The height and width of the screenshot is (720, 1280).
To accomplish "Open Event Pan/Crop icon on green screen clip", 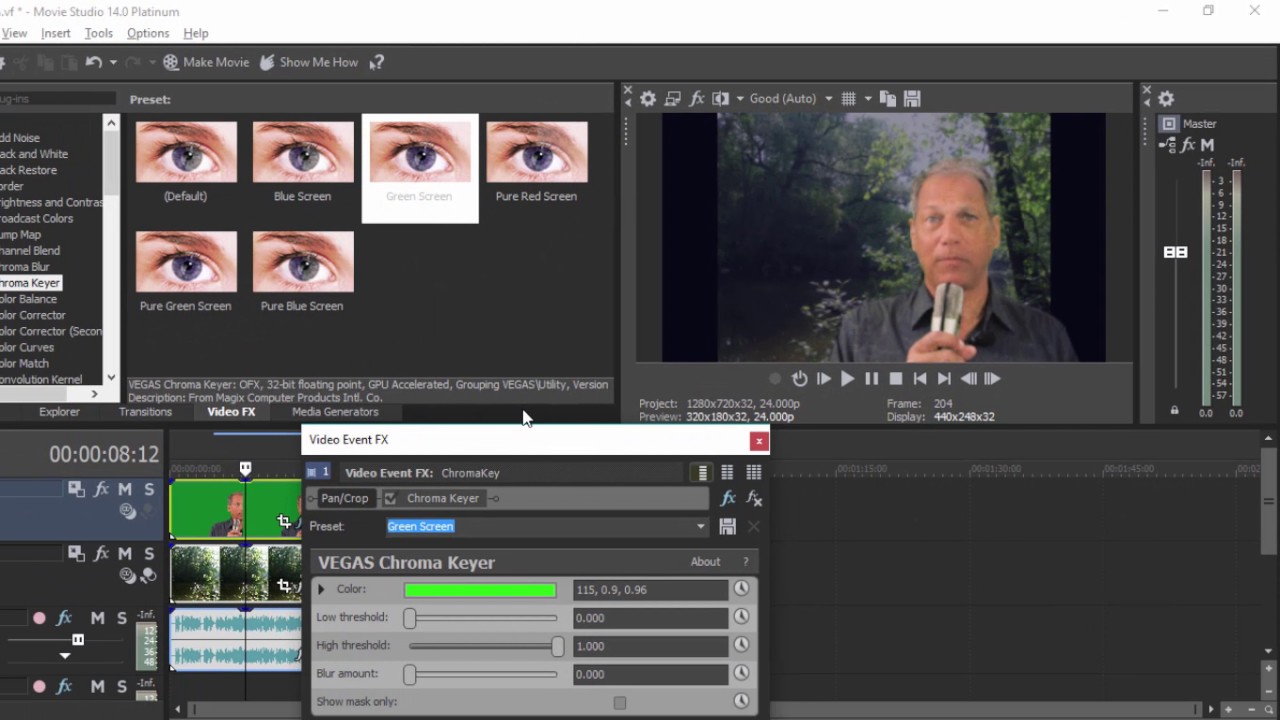I will [284, 522].
